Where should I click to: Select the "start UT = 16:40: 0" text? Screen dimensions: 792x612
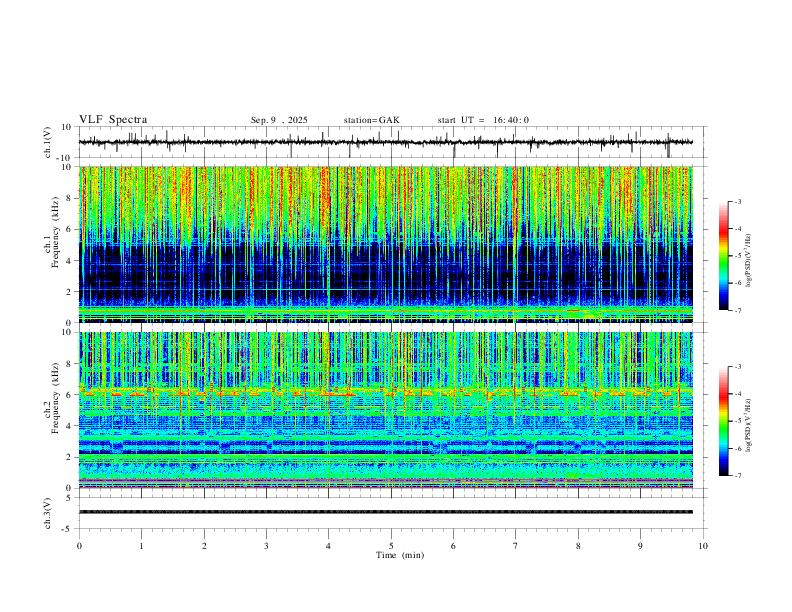pyautogui.click(x=483, y=120)
